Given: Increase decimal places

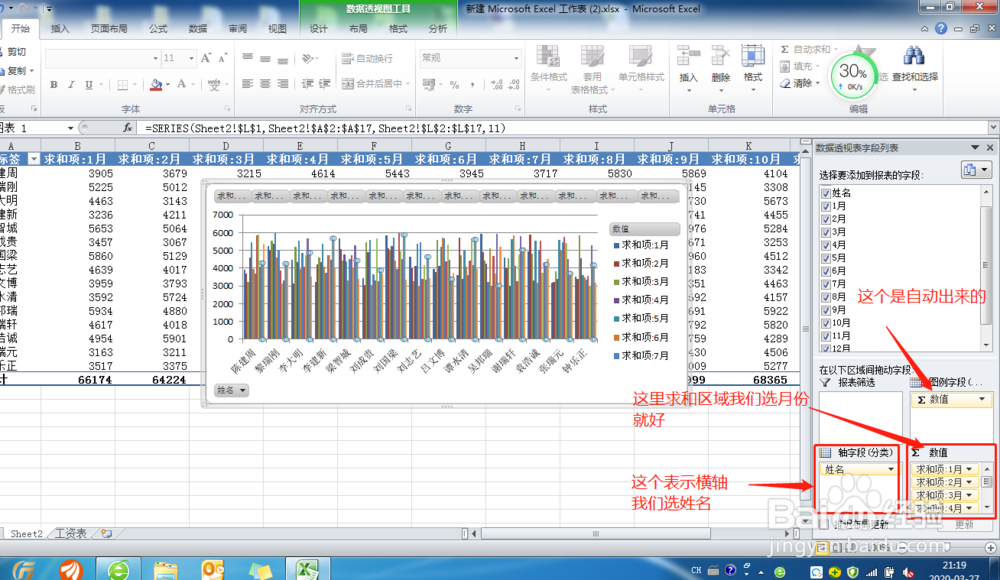Looking at the screenshot, I should click(x=497, y=84).
